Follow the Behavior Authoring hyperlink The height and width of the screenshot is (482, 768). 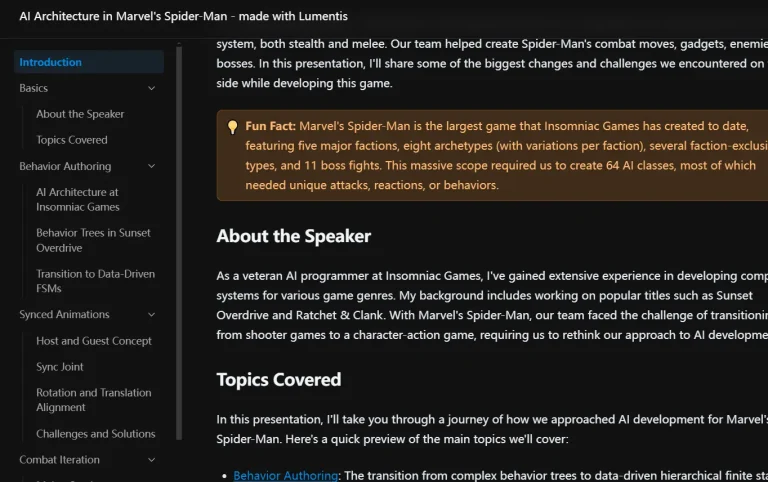pos(286,475)
